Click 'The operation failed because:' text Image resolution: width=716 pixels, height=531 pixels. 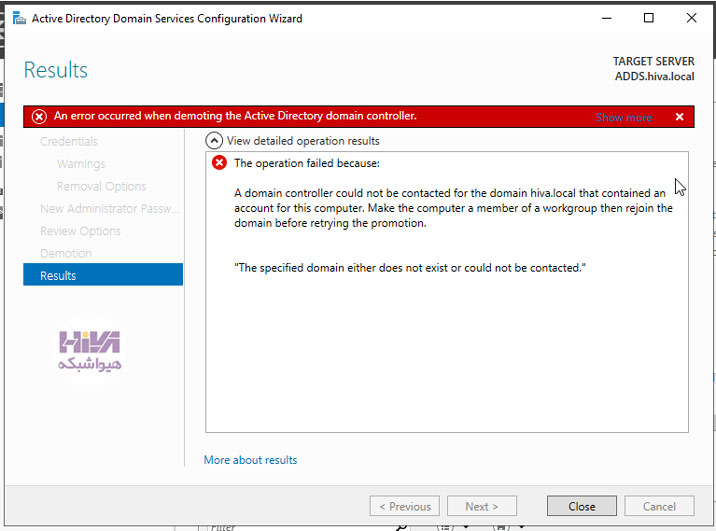tap(307, 163)
